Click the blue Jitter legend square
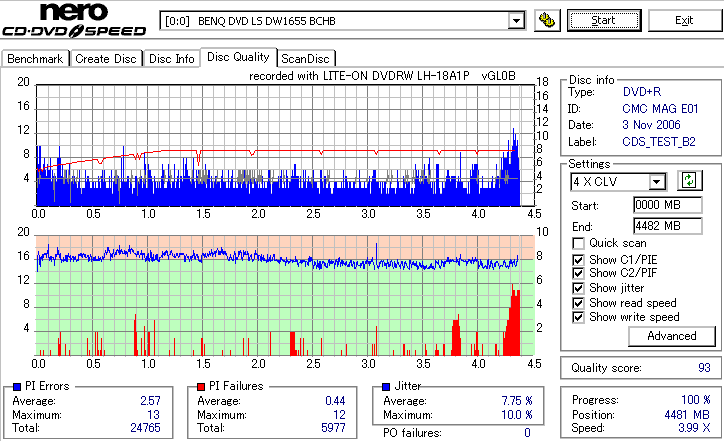Image resolution: width=724 pixels, height=441 pixels. (386, 387)
